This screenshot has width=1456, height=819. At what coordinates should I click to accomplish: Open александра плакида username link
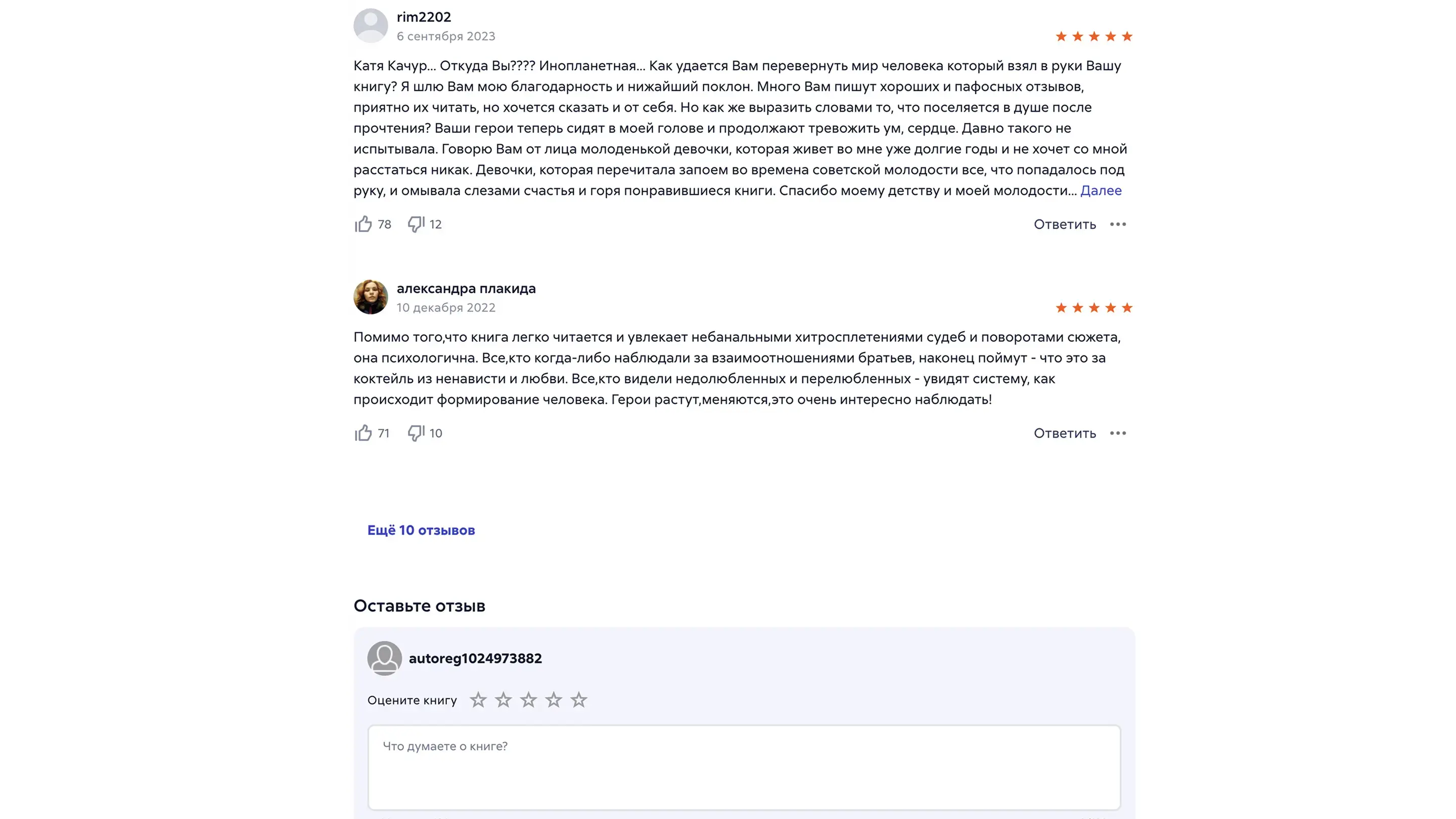[x=466, y=288]
